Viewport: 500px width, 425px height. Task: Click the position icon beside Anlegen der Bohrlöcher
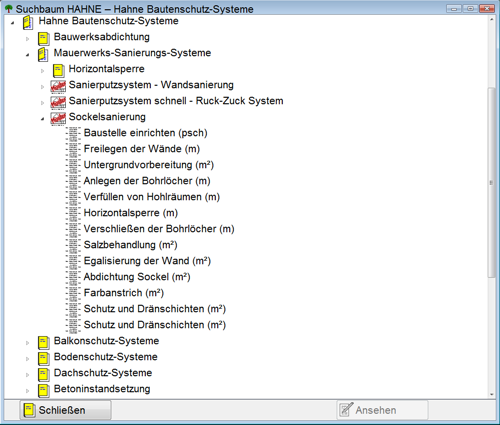pos(73,181)
